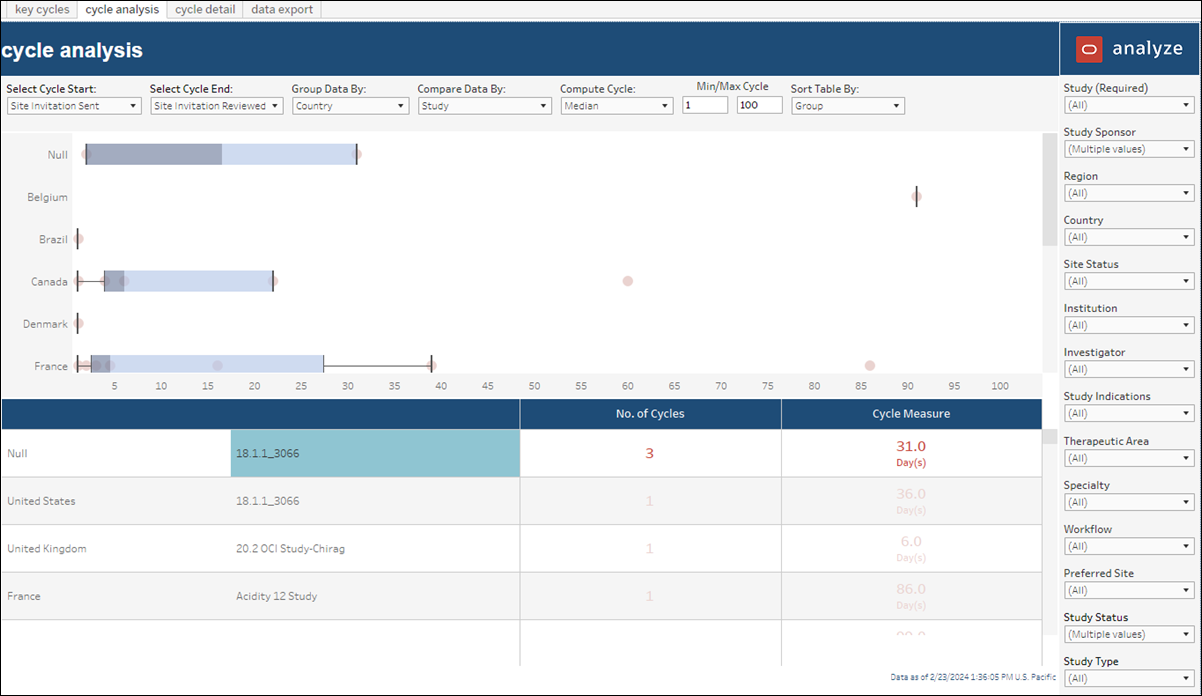Click the Denmark label in chart

(46, 324)
